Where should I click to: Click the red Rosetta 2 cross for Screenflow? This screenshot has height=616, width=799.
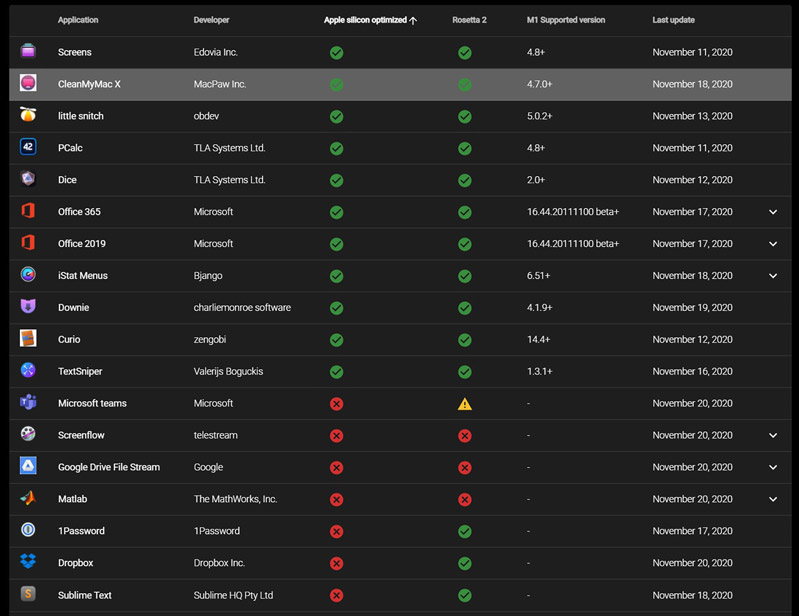[x=465, y=436]
